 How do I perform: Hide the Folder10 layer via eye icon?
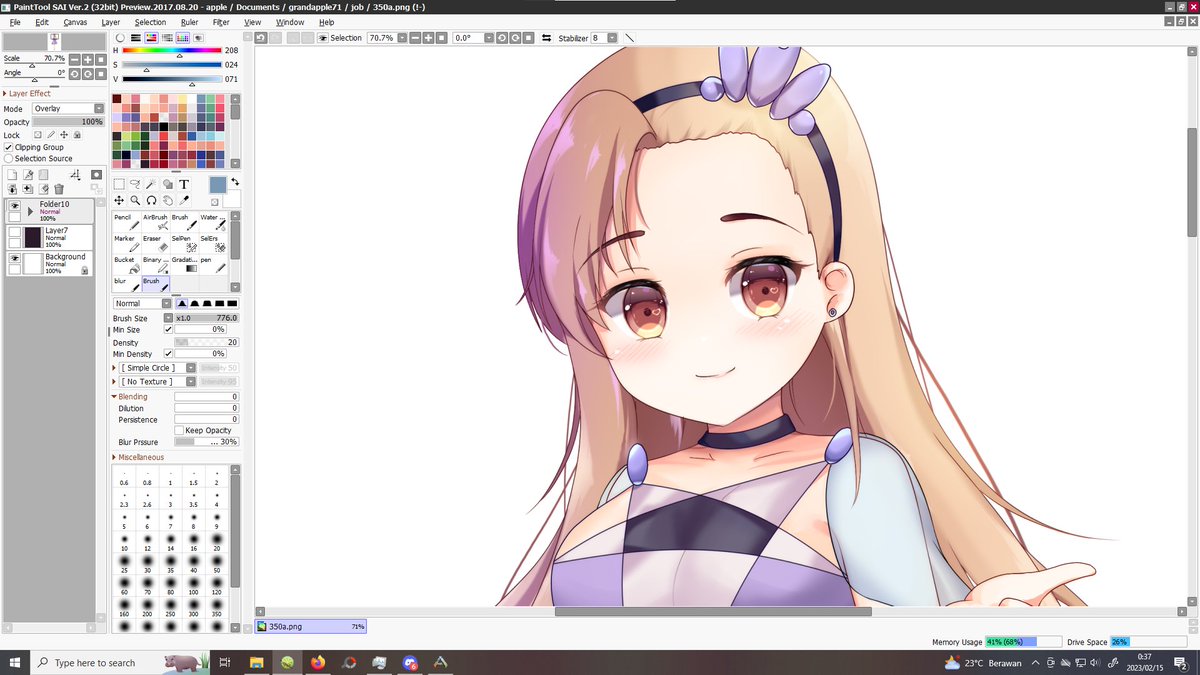15,205
